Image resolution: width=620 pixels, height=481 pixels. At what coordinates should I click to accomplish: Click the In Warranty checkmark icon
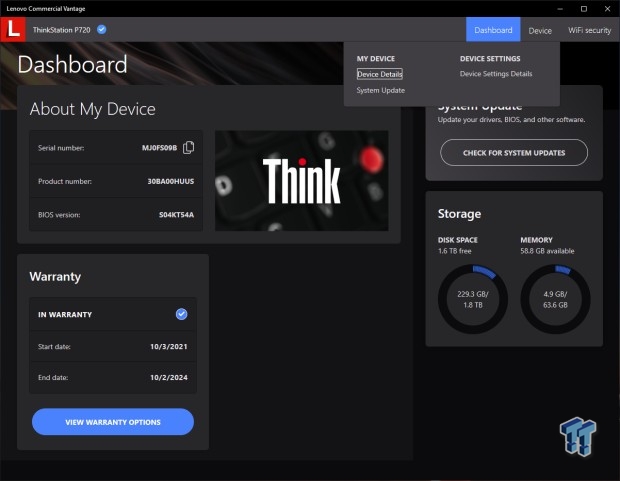[181, 314]
